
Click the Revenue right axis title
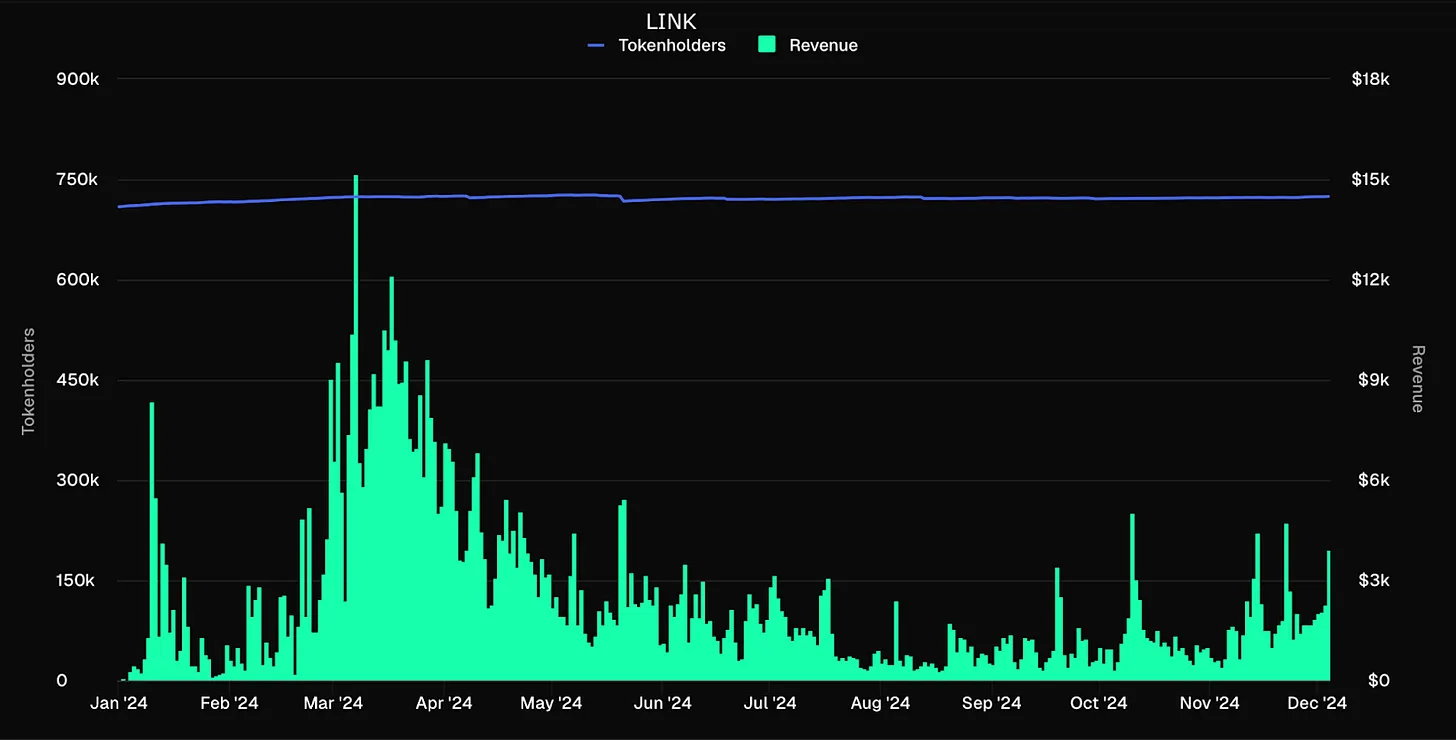[1417, 379]
